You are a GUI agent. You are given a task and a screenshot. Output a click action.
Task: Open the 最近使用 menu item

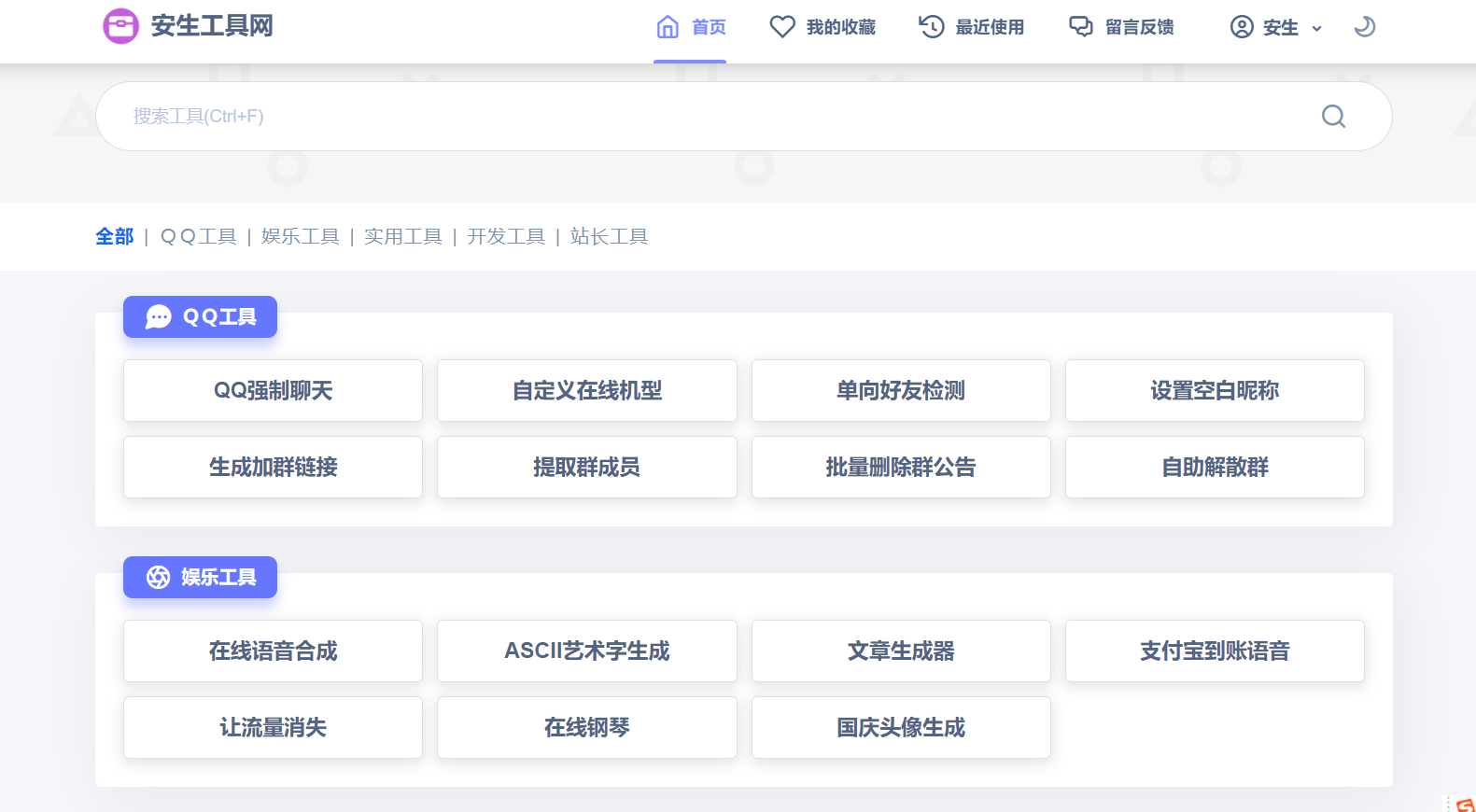[x=990, y=27]
